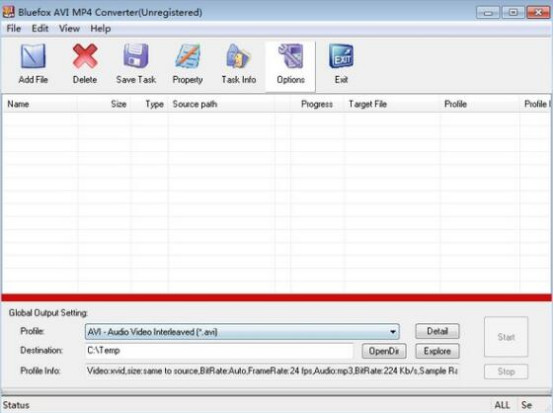
Task: Sort by the Size column header
Action: tap(105, 104)
